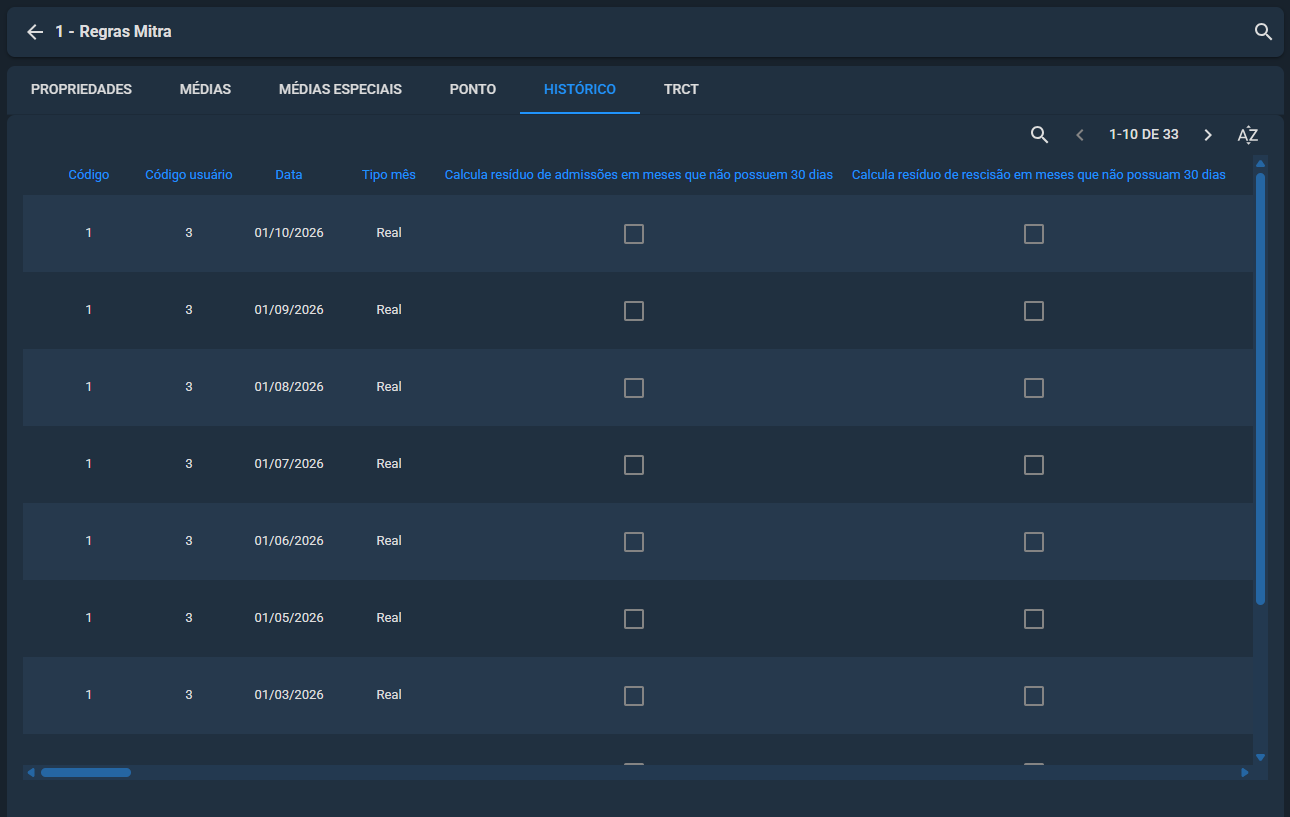
Task: Open the search icon in the top header bar
Action: 1263,32
